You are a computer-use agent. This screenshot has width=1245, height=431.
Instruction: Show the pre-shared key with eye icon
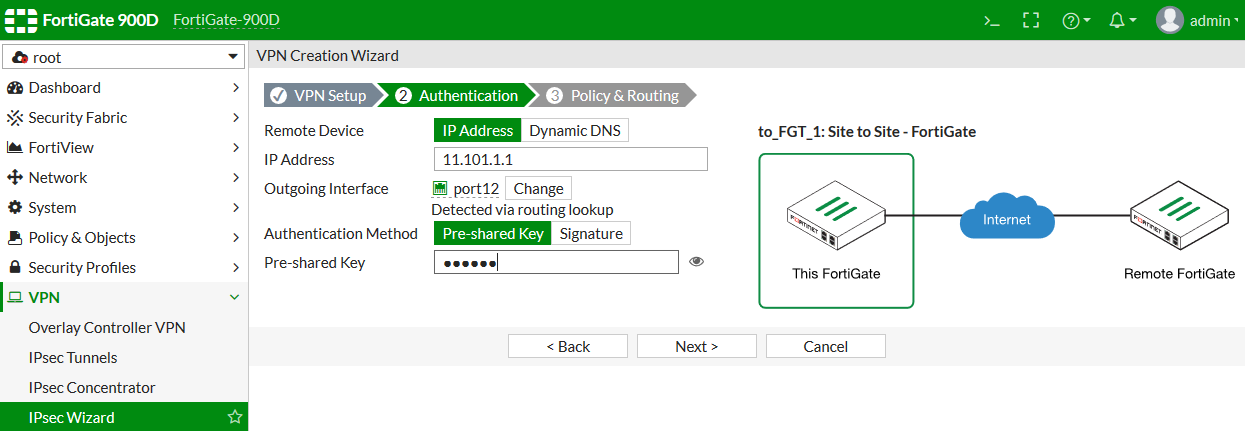point(697,262)
